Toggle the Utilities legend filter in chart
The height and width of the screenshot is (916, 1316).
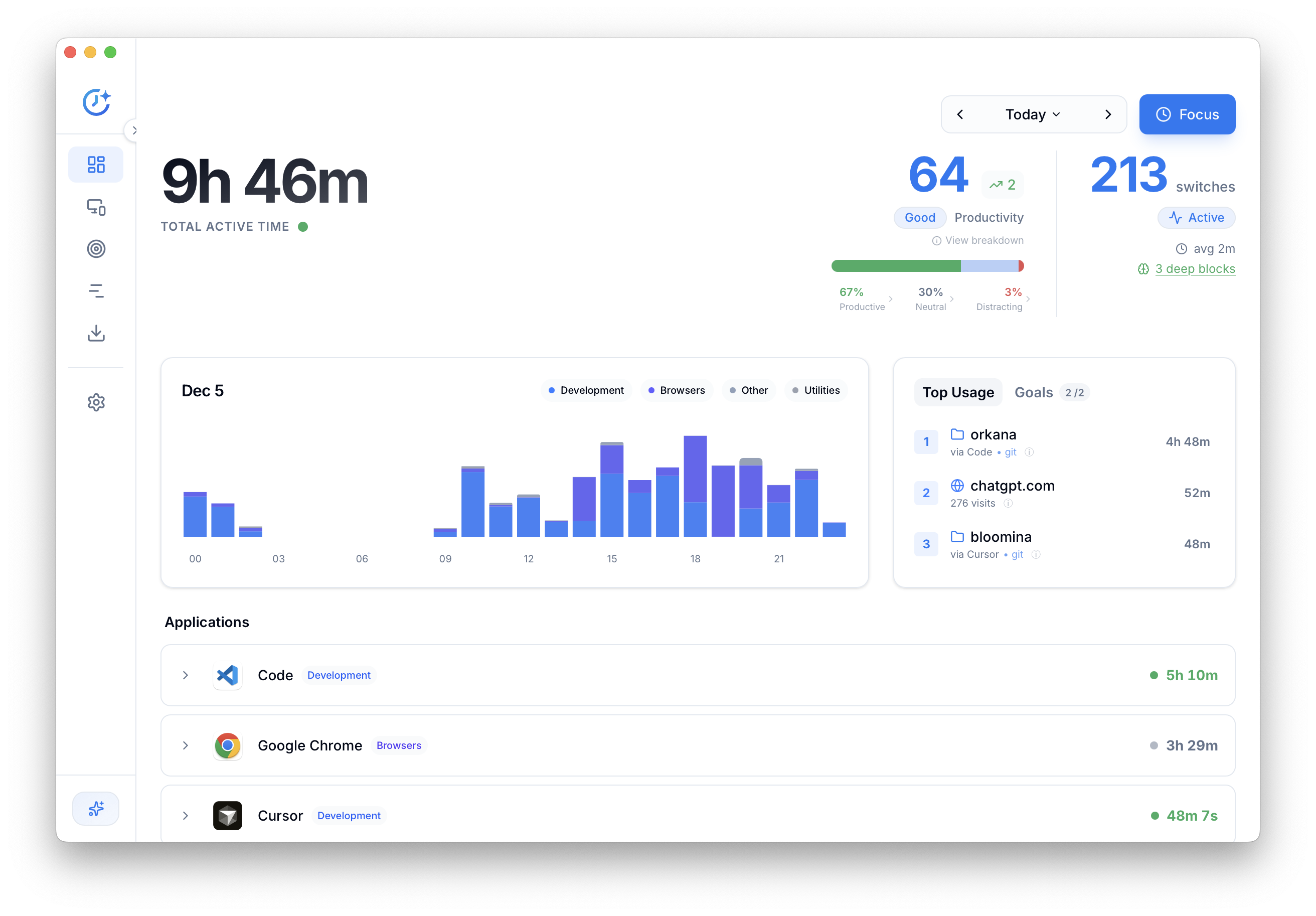815,390
